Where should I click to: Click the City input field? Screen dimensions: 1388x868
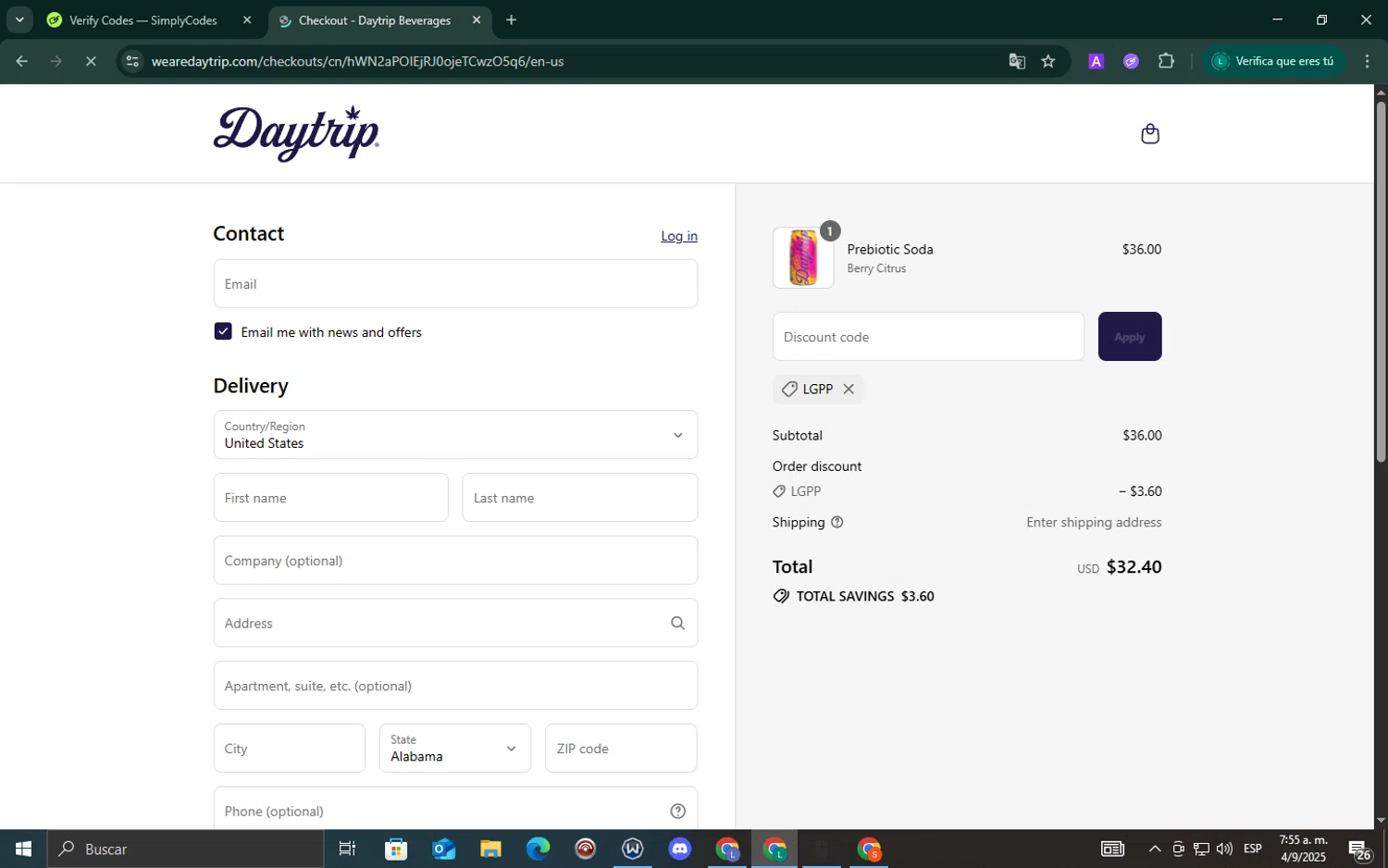pyautogui.click(x=290, y=748)
